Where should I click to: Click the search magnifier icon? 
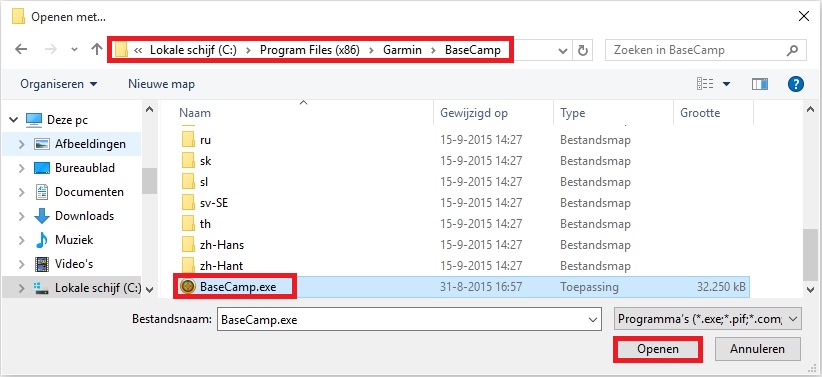793,50
